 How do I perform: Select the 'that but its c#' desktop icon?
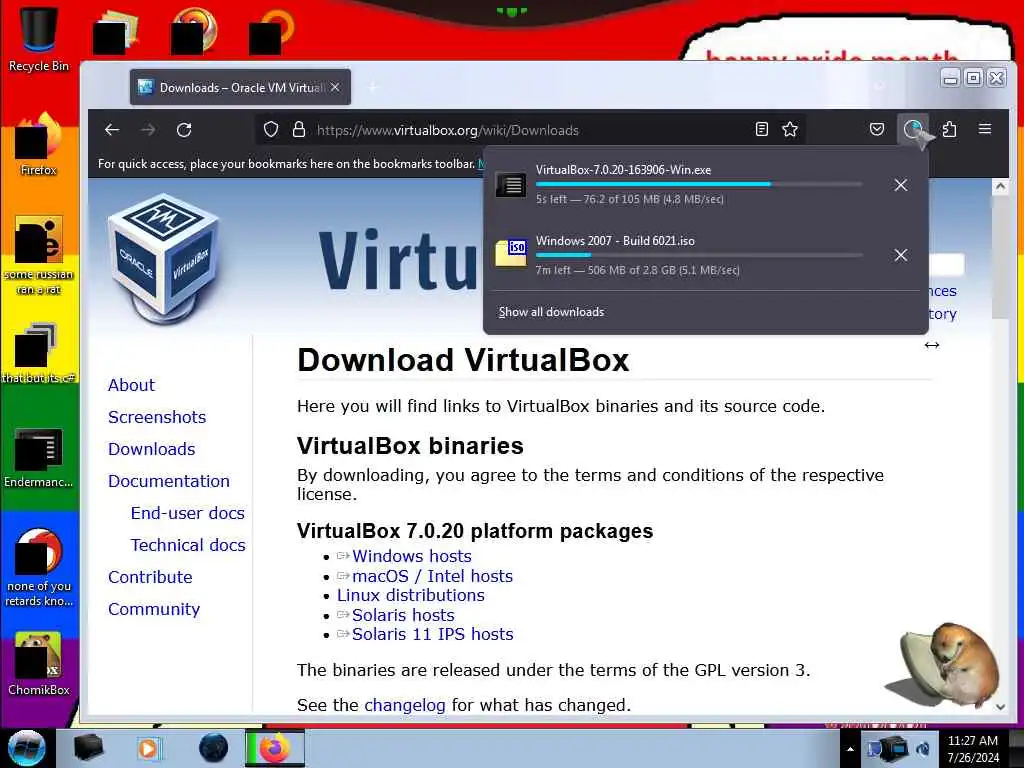pyautogui.click(x=39, y=353)
